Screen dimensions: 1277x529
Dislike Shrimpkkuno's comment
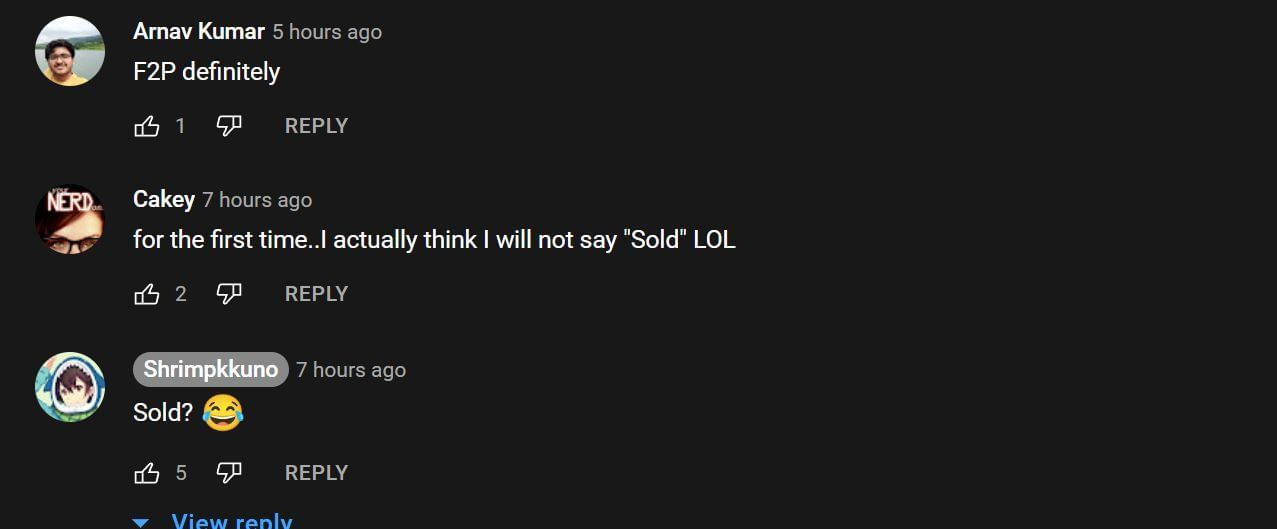tap(229, 473)
